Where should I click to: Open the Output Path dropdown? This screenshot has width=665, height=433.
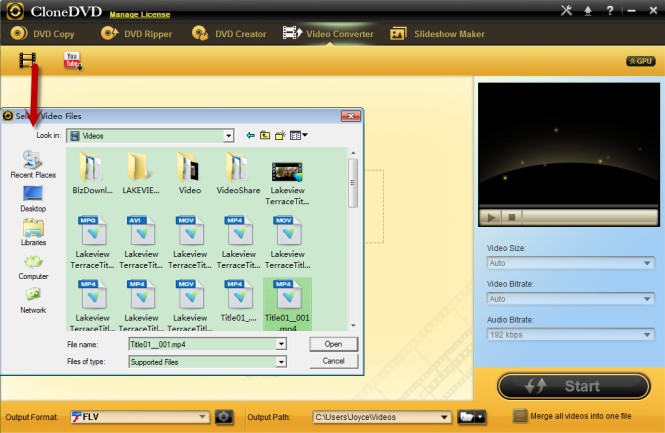381,417
